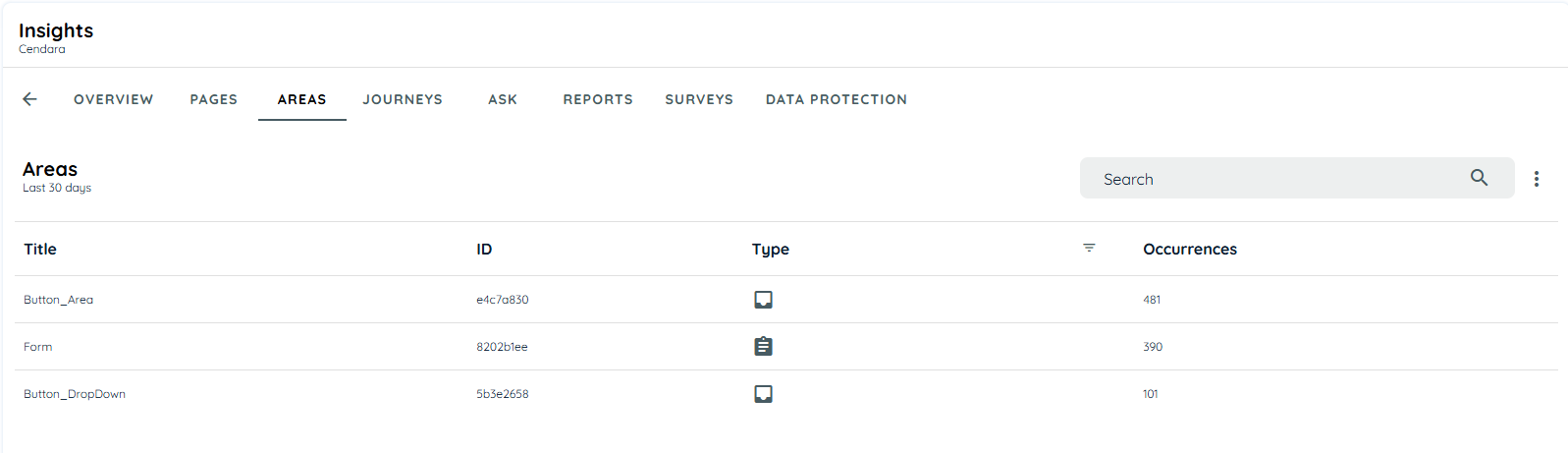
Task: Open the Pages tab
Action: (x=214, y=99)
